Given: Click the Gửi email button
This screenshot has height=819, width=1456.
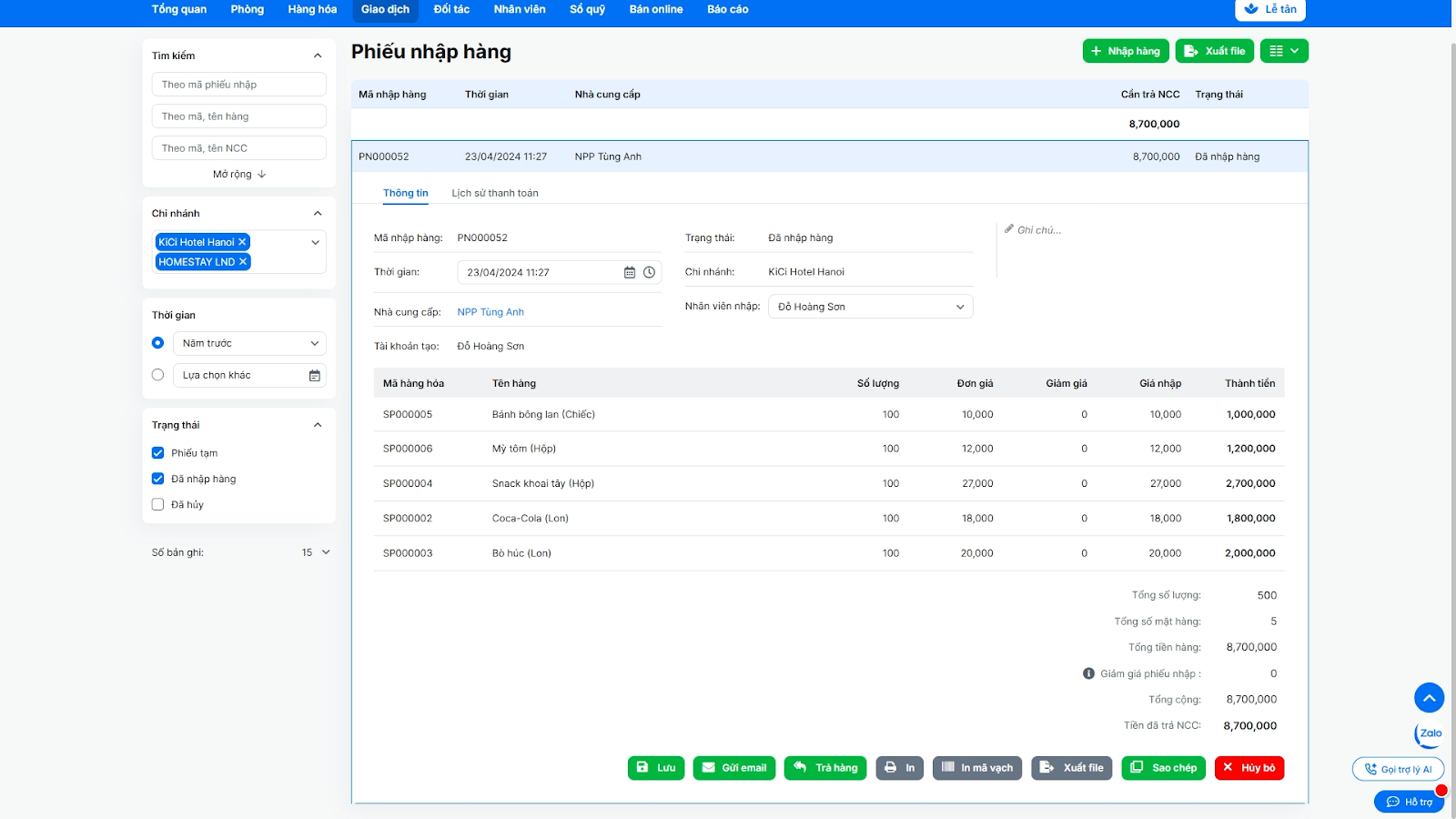Looking at the screenshot, I should [734, 768].
